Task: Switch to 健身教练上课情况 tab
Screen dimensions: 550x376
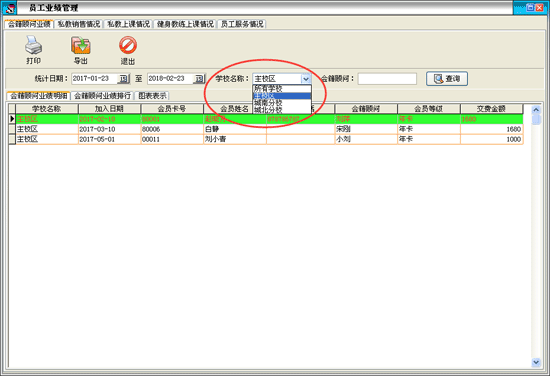Action: [185, 24]
